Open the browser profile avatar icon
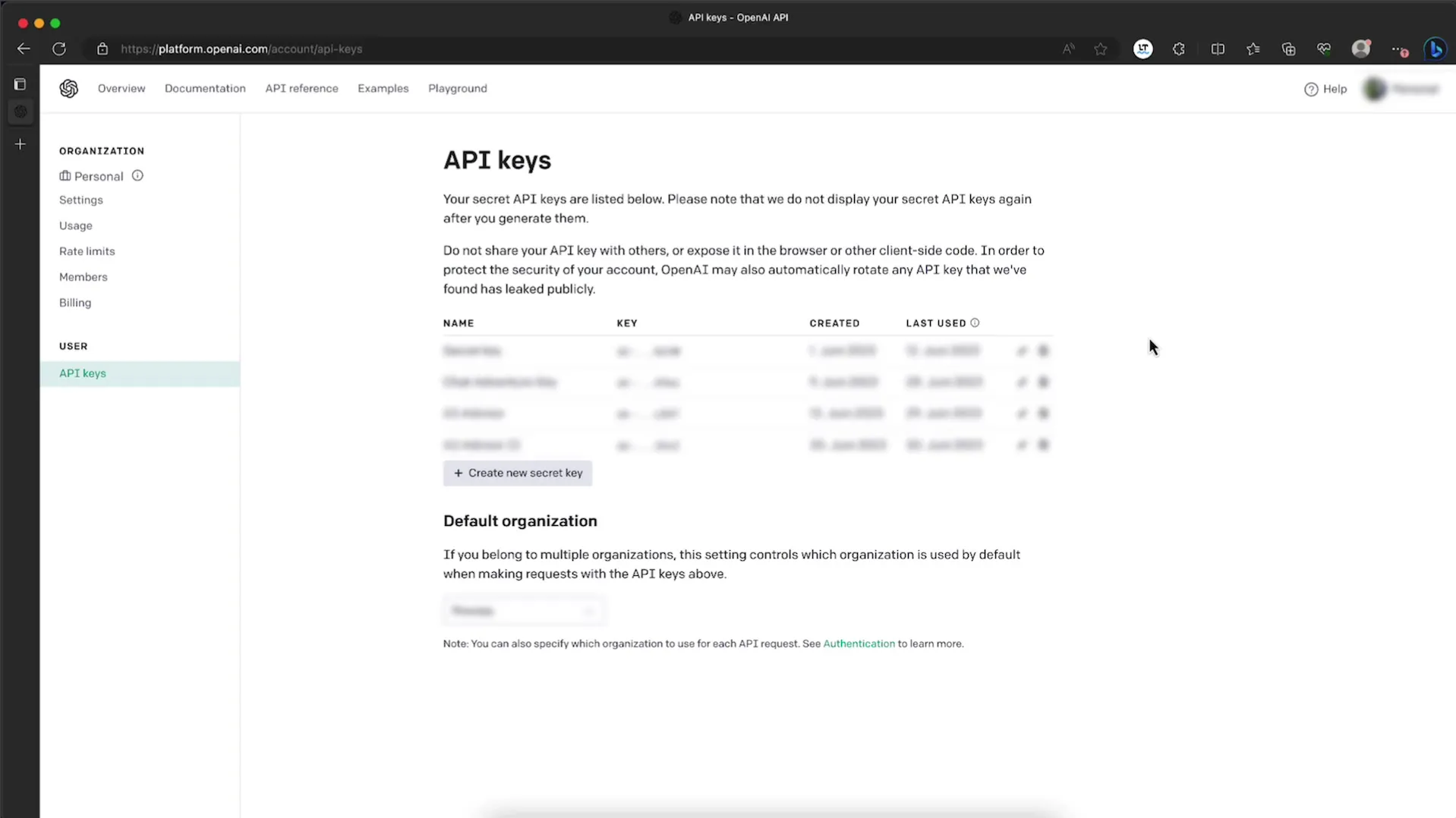The image size is (1456, 818). point(1361,49)
